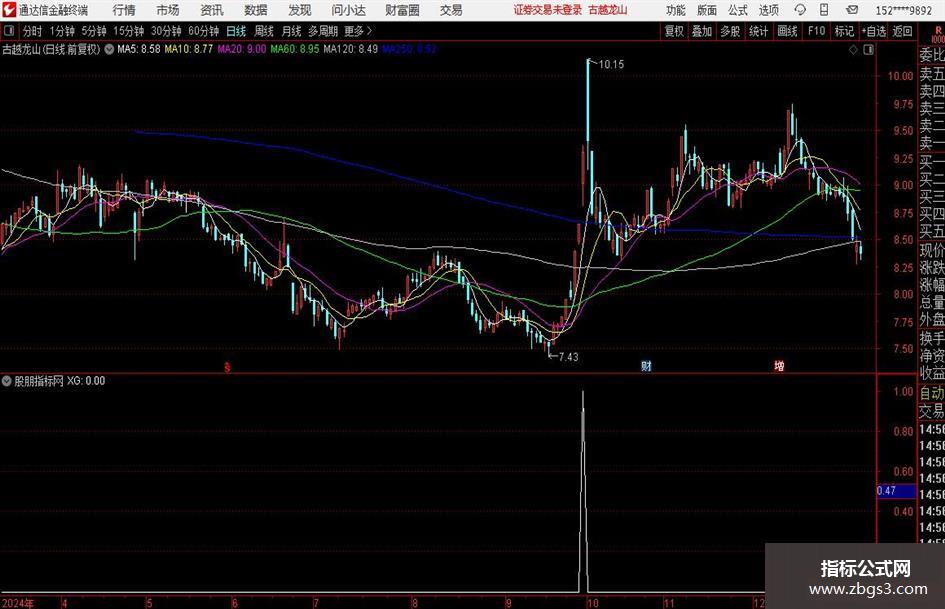
Task: Click the 返回 back button
Action: click(902, 31)
